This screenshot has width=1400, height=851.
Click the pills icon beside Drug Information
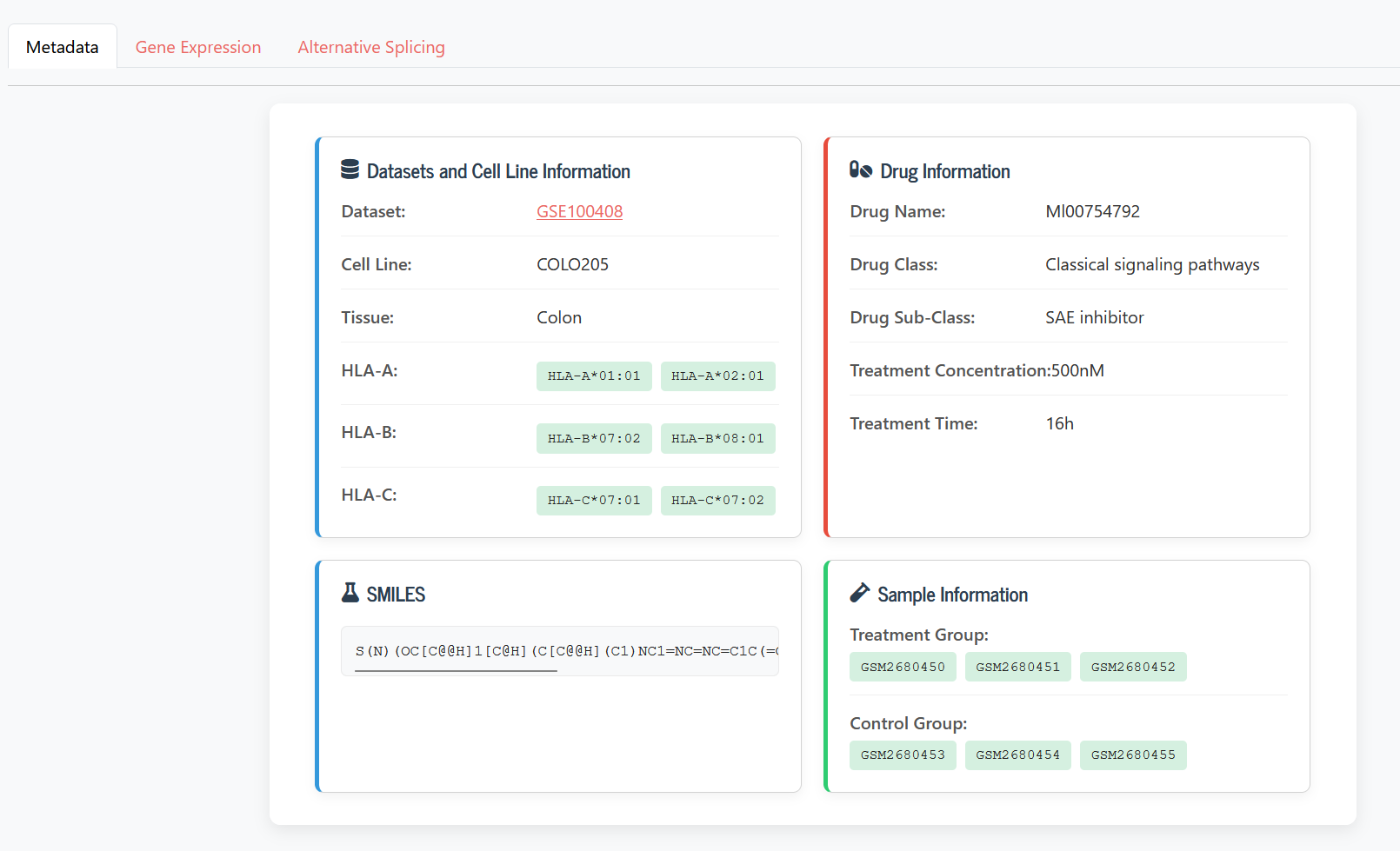pyautogui.click(x=861, y=170)
